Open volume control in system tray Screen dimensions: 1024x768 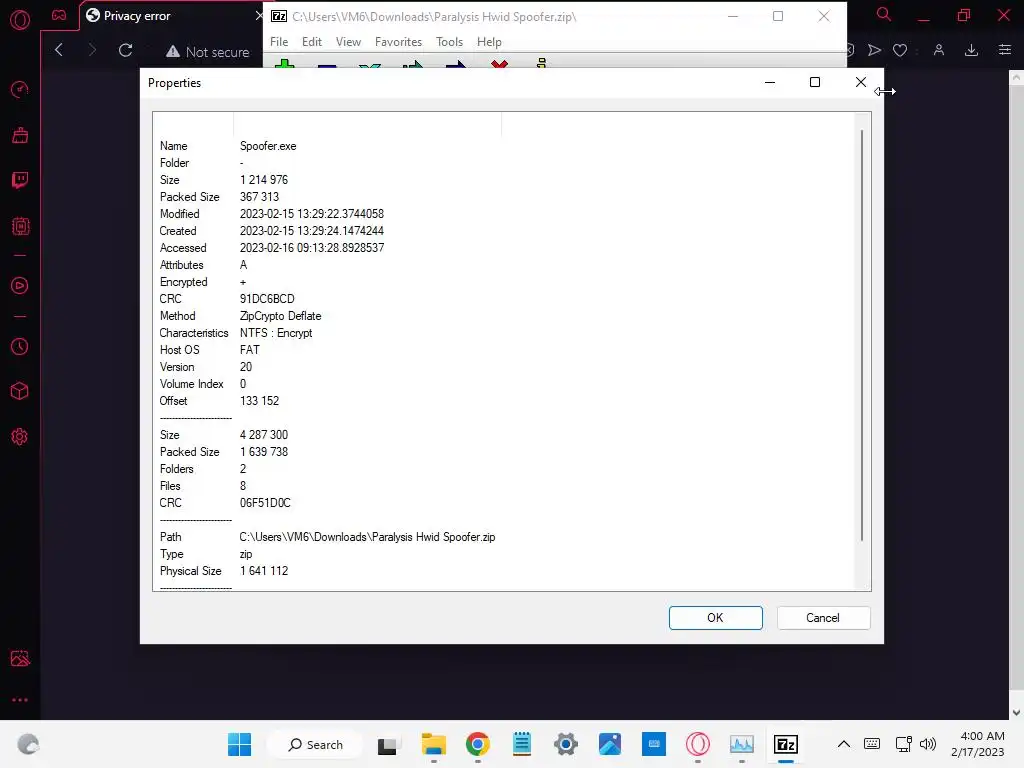927,744
